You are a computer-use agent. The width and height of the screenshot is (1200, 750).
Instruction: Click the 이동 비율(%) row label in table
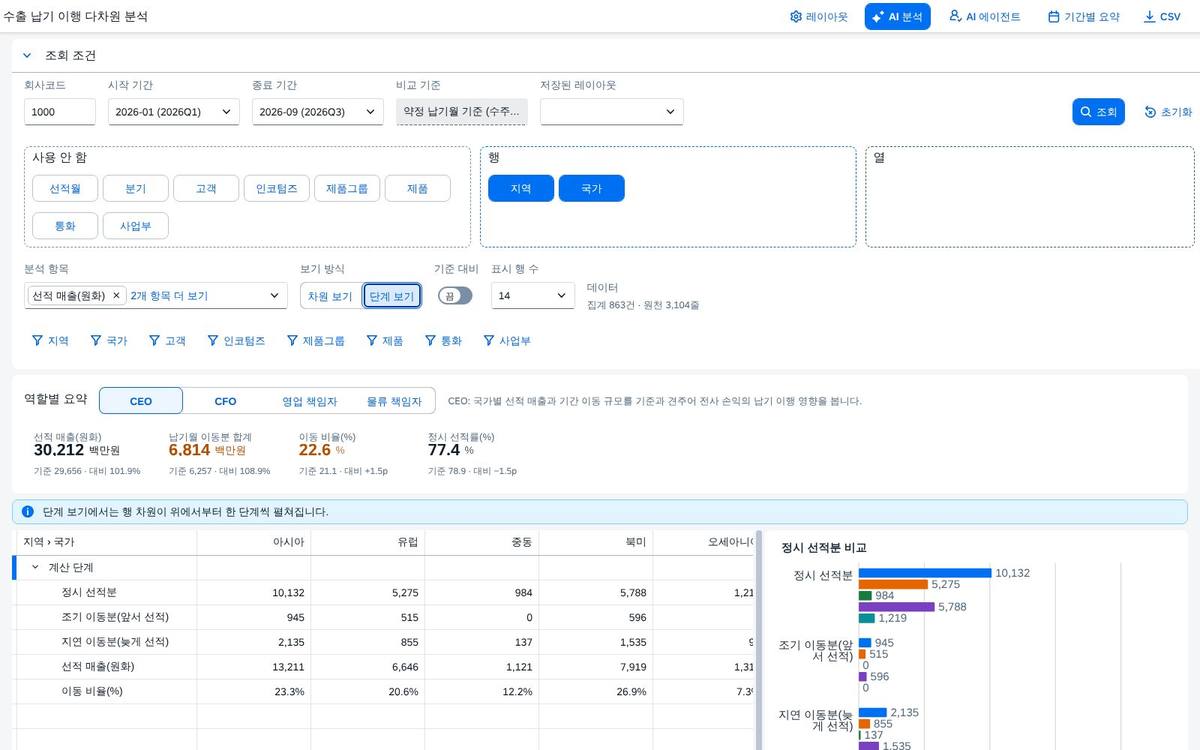click(94, 691)
